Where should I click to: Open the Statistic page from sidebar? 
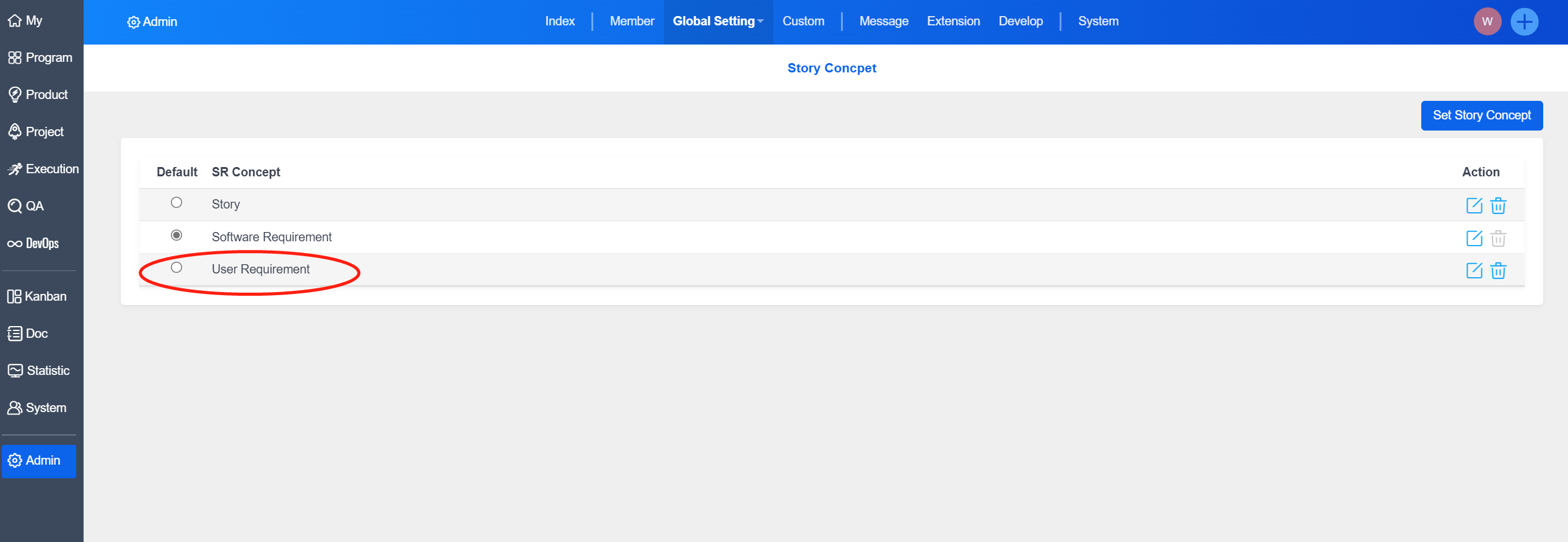coord(39,371)
